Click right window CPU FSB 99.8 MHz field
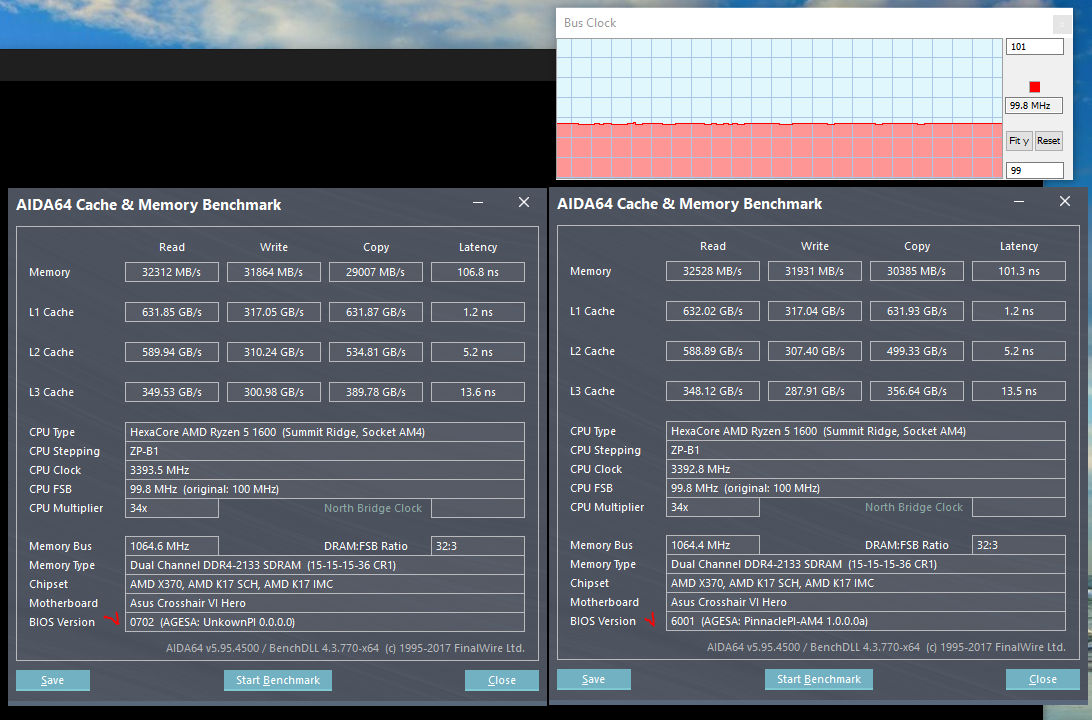 [866, 488]
